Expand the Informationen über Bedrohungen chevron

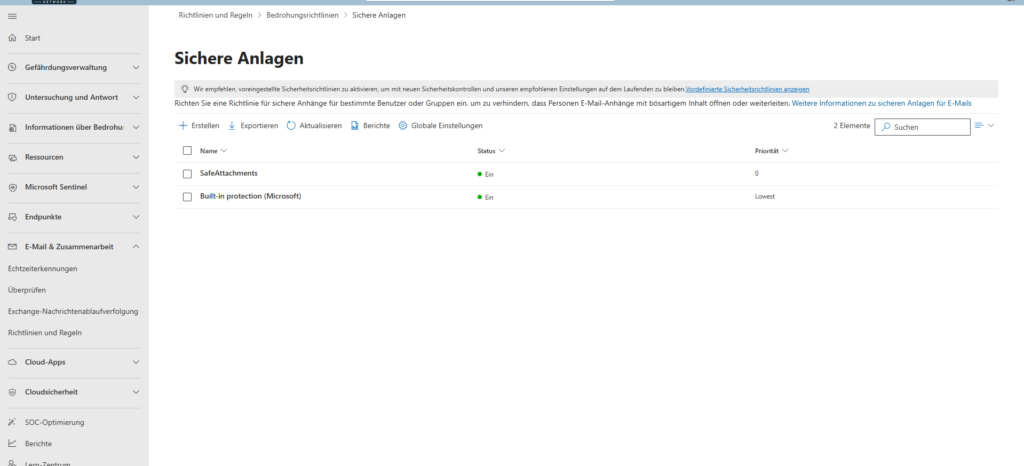point(136,127)
